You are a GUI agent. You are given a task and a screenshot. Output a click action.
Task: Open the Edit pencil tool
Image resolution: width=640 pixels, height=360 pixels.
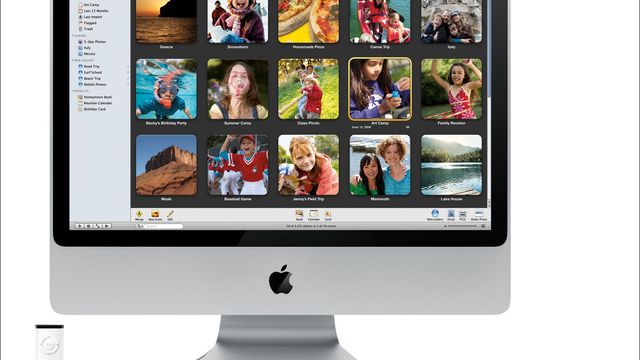(170, 215)
